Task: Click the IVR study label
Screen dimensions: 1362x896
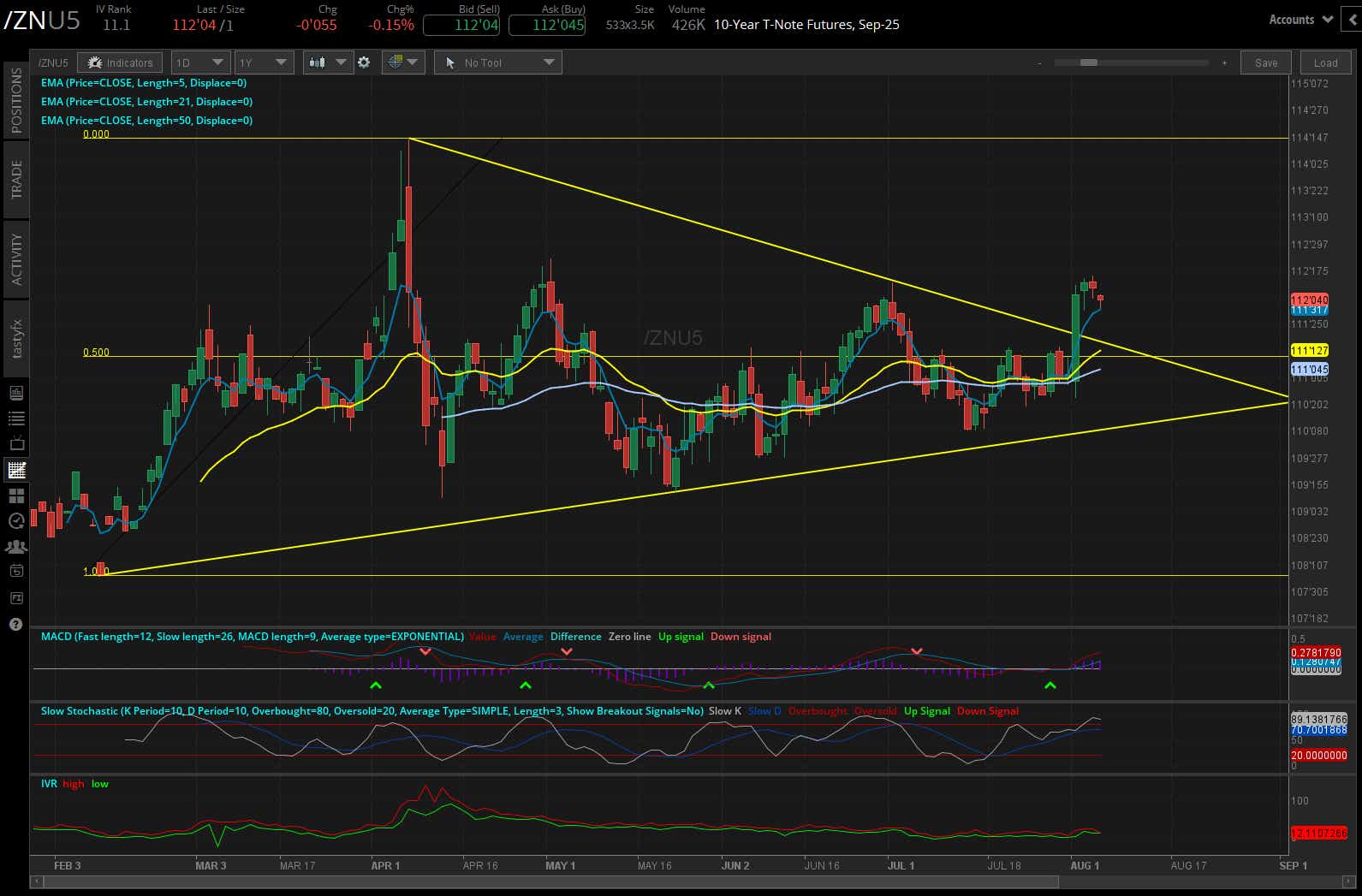Action: click(49, 784)
